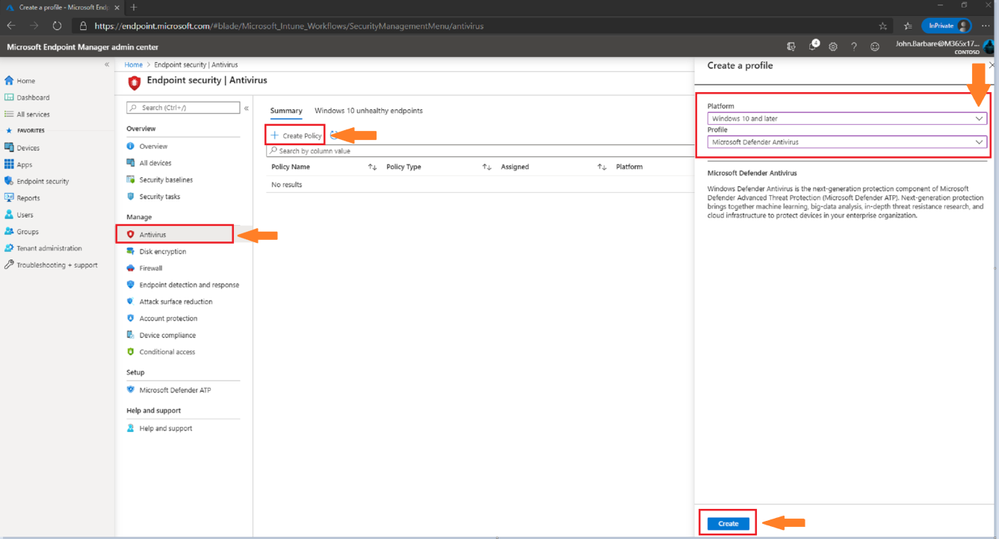999x539 pixels.
Task: Open the directory and subscription filter icon
Action: click(791, 47)
